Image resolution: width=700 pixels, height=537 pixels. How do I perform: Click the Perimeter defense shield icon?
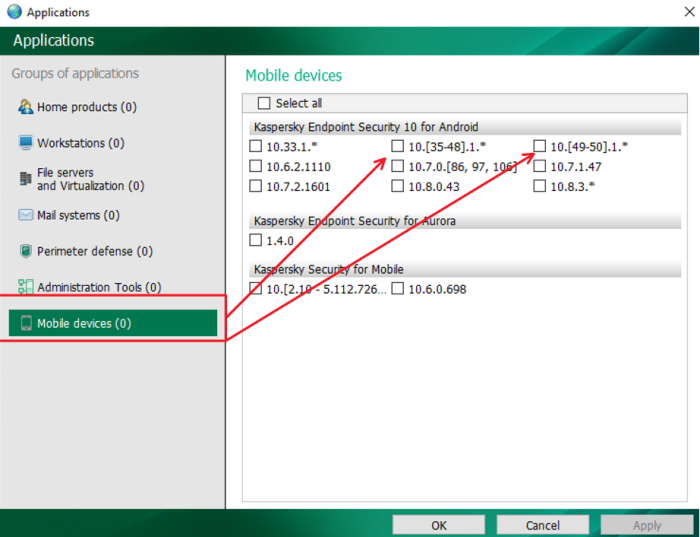point(25,251)
